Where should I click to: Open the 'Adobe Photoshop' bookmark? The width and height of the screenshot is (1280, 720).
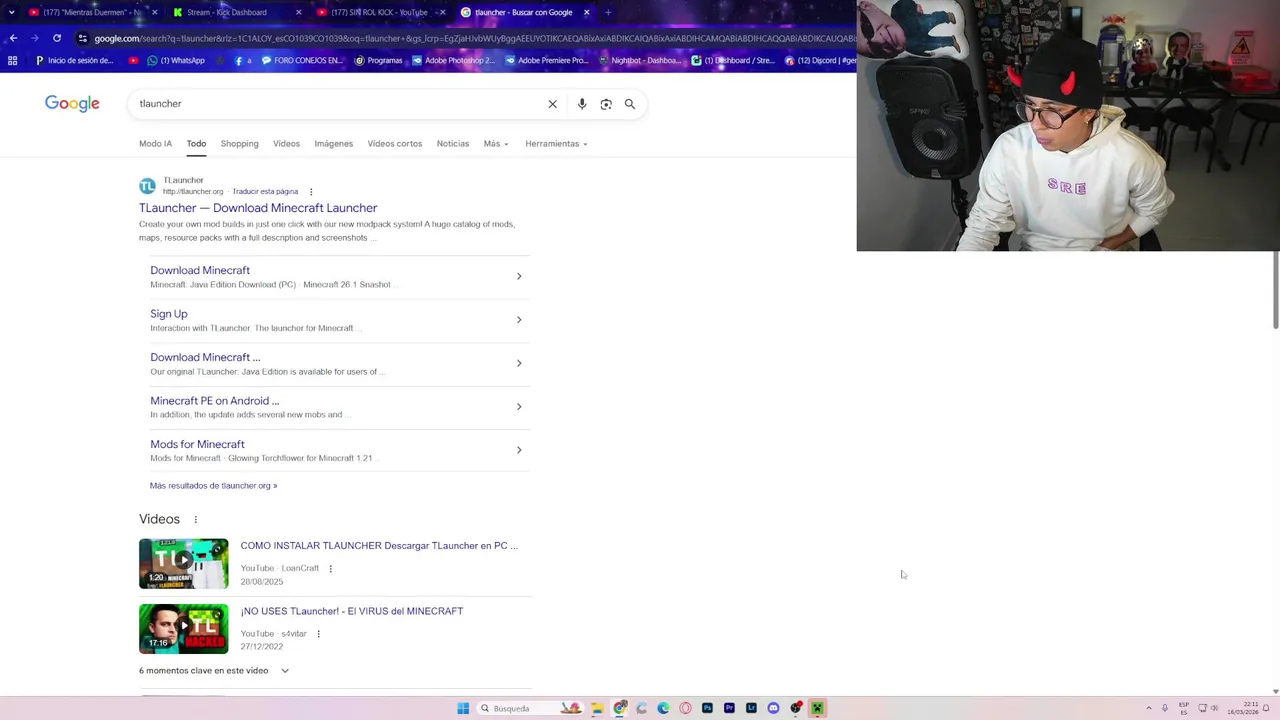coord(453,60)
